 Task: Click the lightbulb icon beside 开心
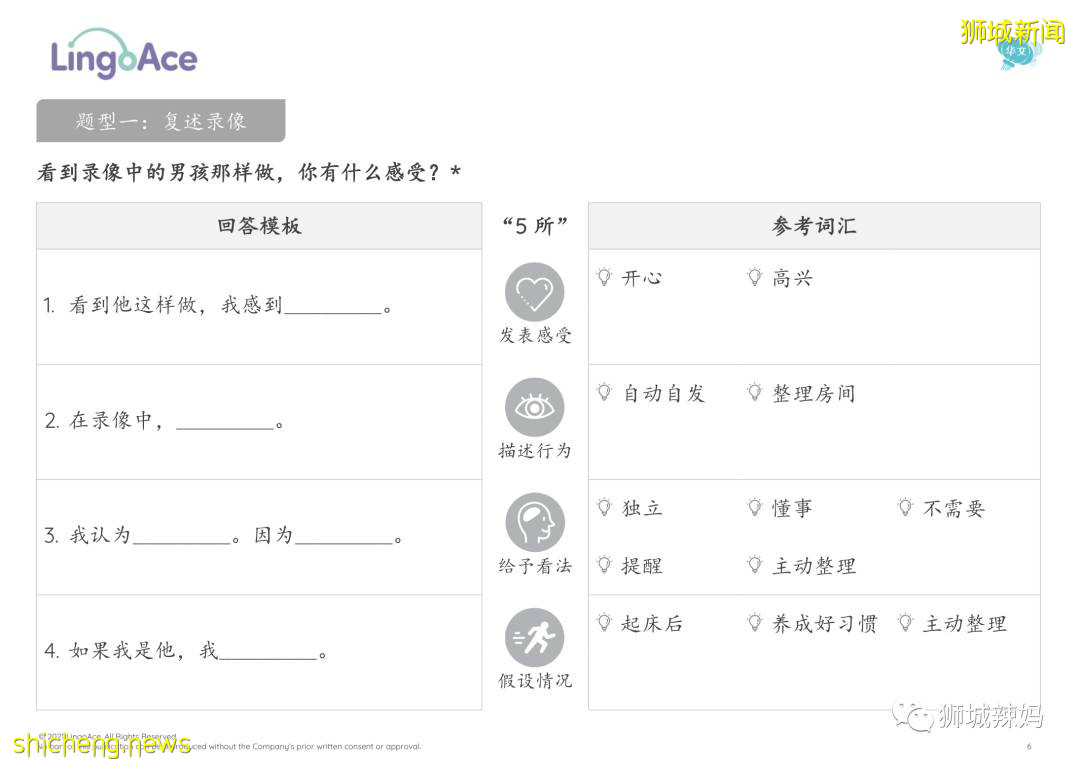[604, 277]
